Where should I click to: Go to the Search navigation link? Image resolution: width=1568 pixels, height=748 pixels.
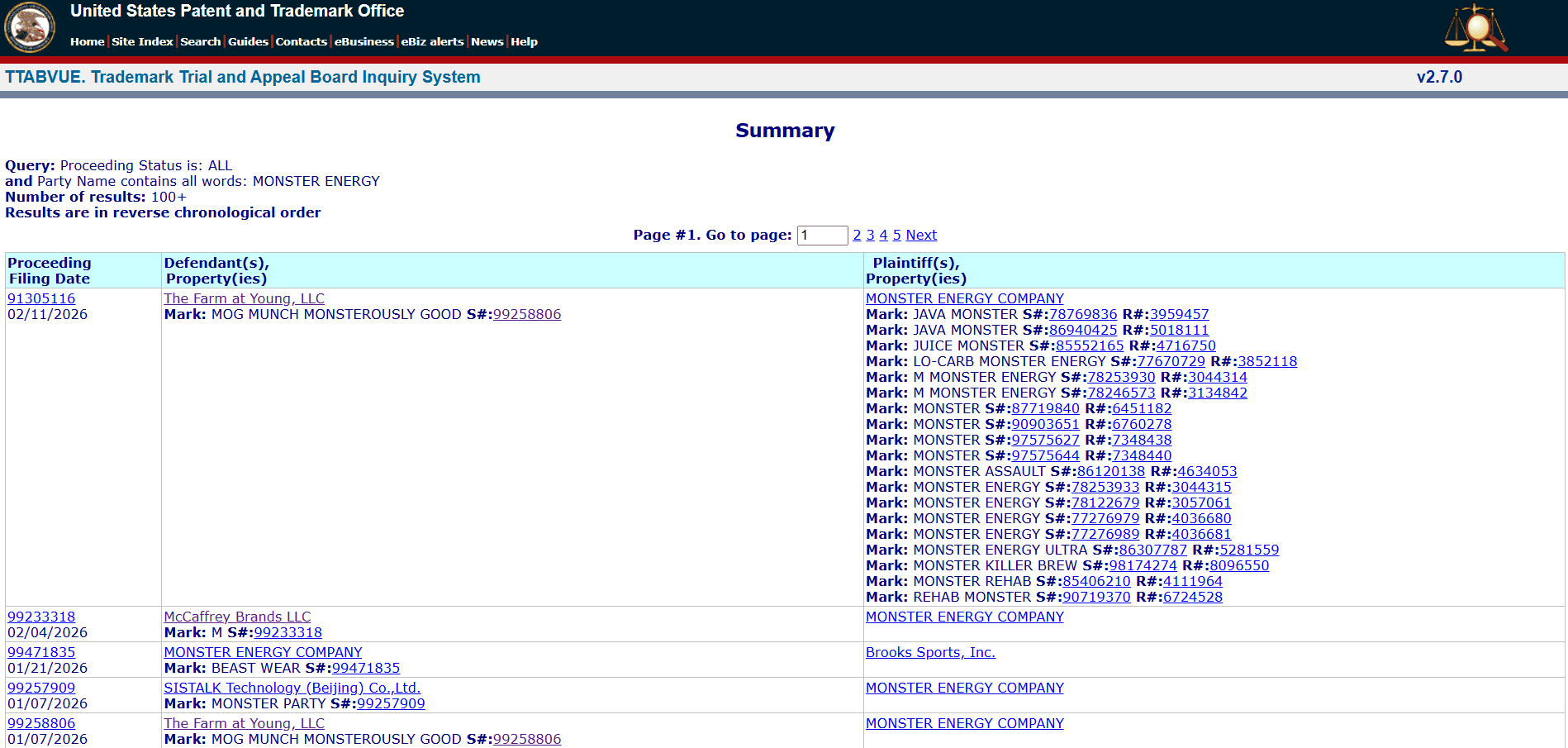pyautogui.click(x=200, y=41)
